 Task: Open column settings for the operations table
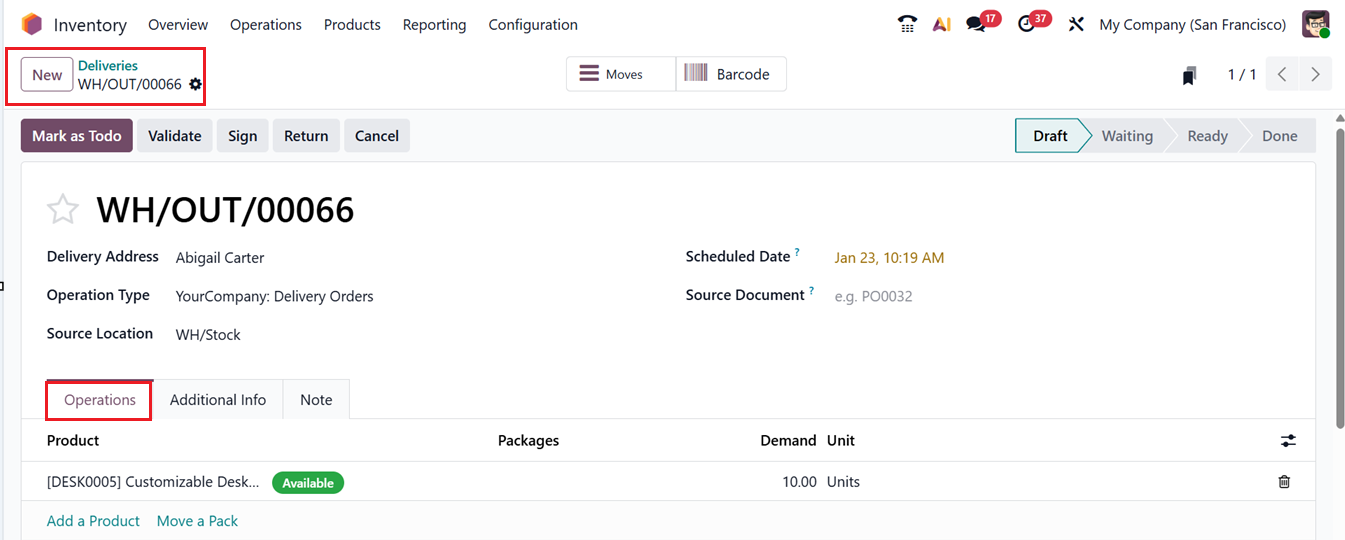tap(1288, 441)
